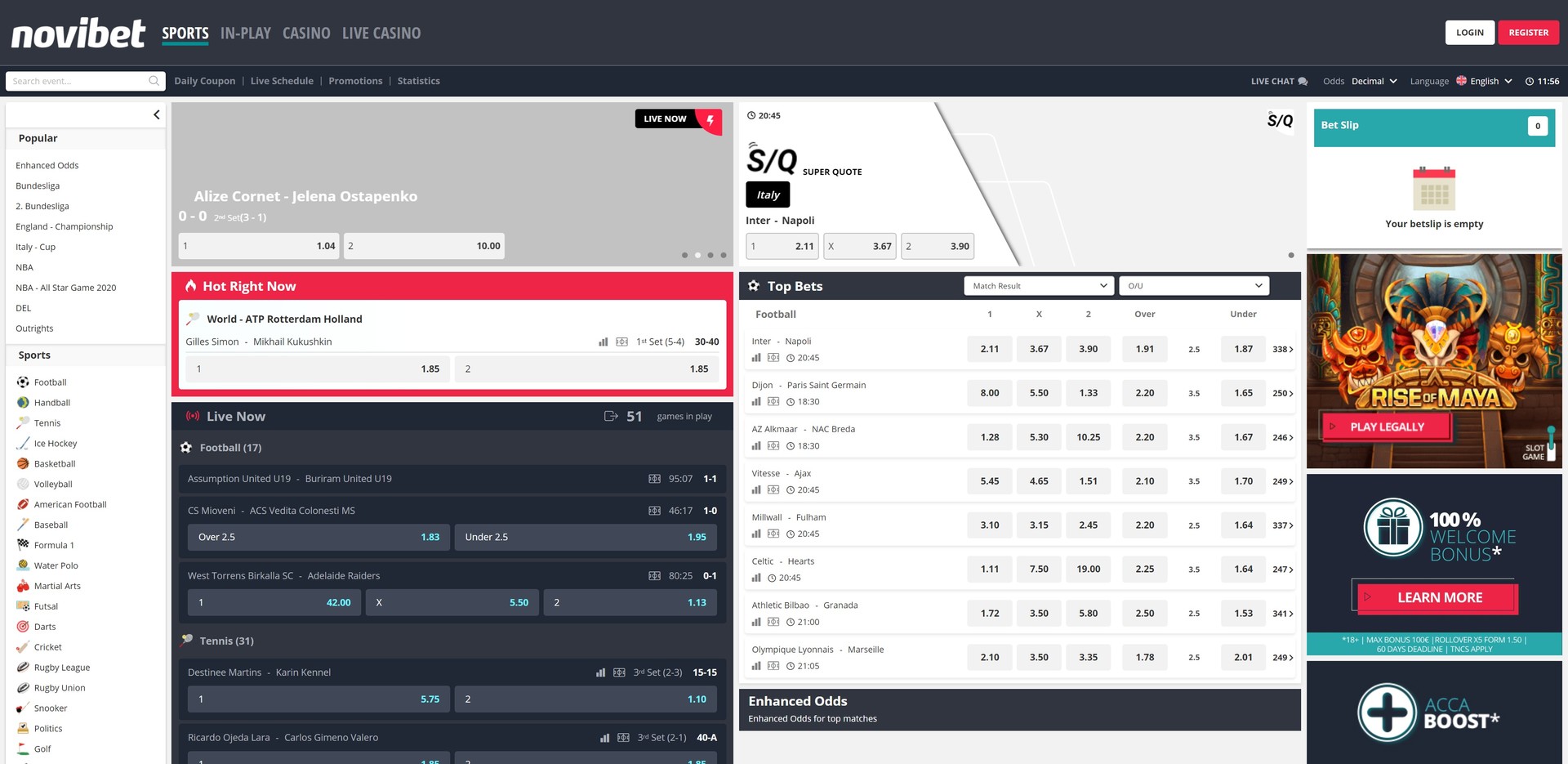Image resolution: width=1568 pixels, height=764 pixels.
Task: Open the Volleyball icon in sidebar
Action: tap(23, 485)
